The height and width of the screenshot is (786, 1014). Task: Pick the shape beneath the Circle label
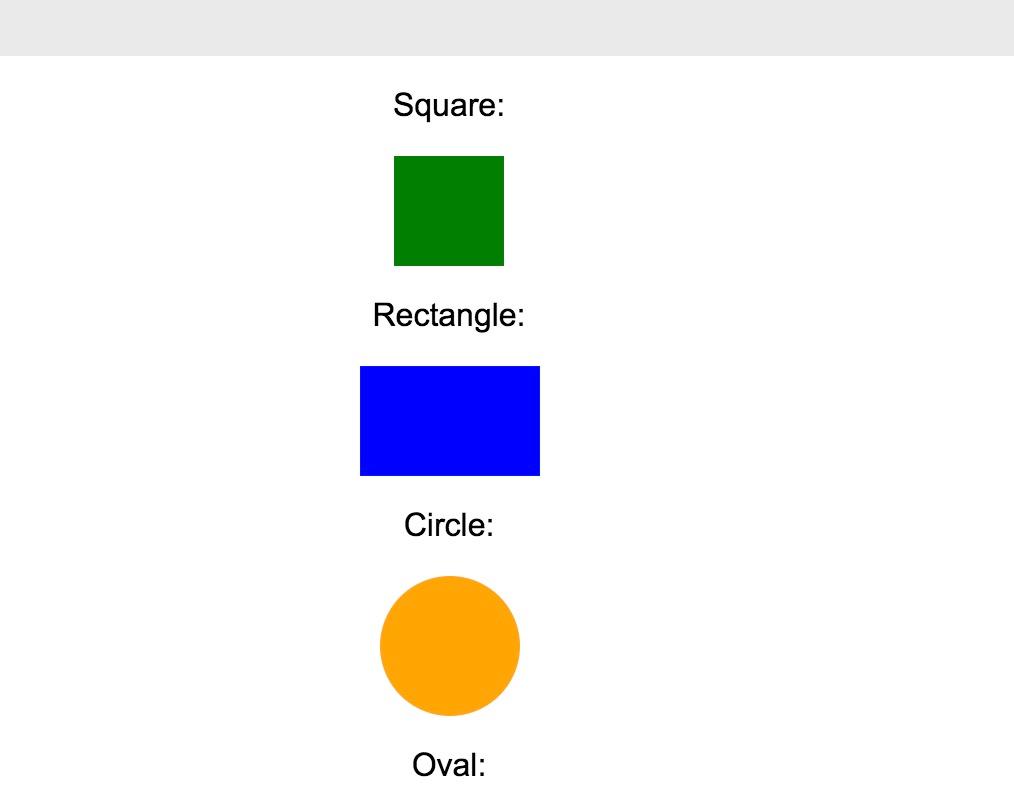click(x=450, y=646)
